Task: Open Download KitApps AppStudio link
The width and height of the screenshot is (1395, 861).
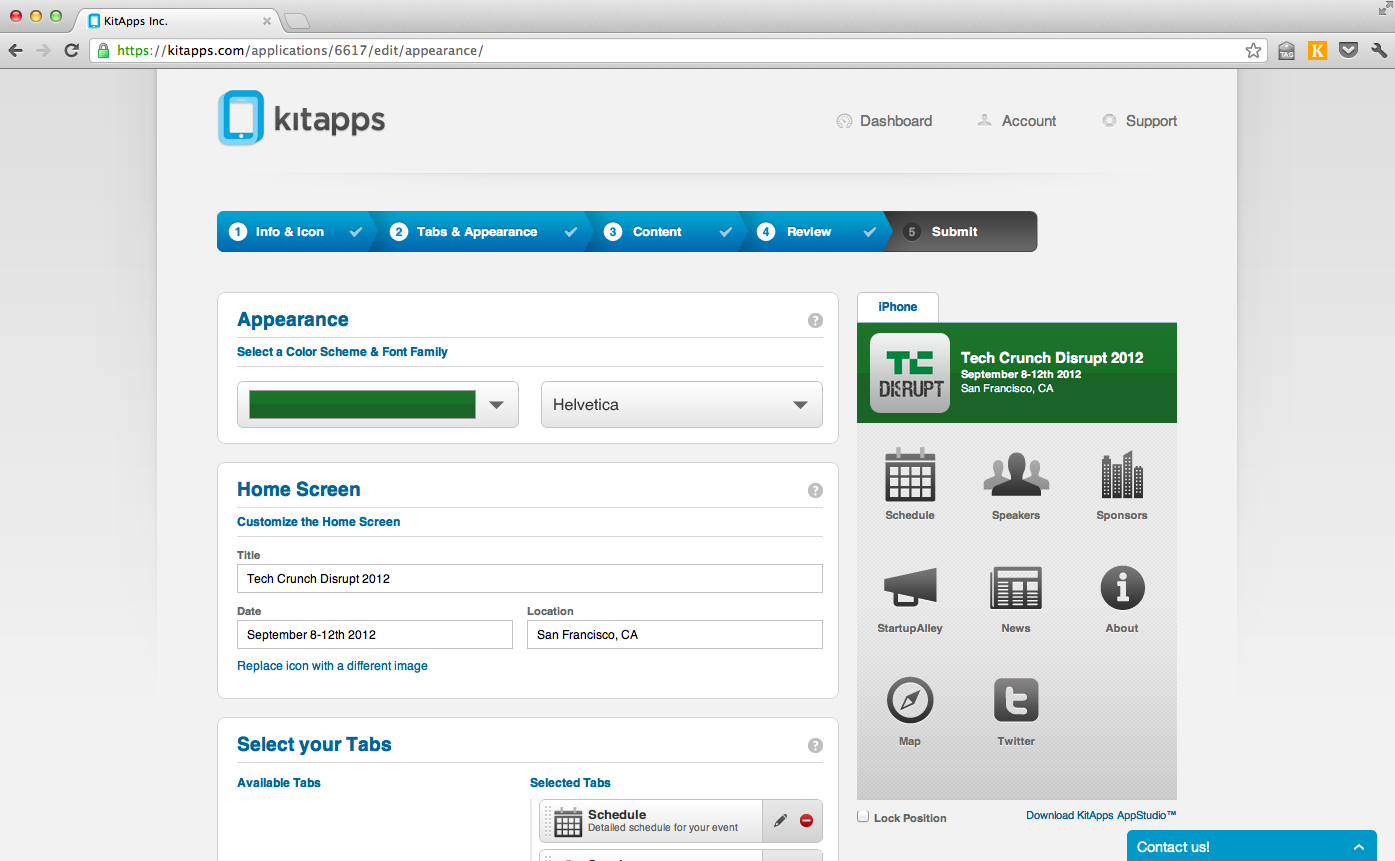Action: (1101, 816)
